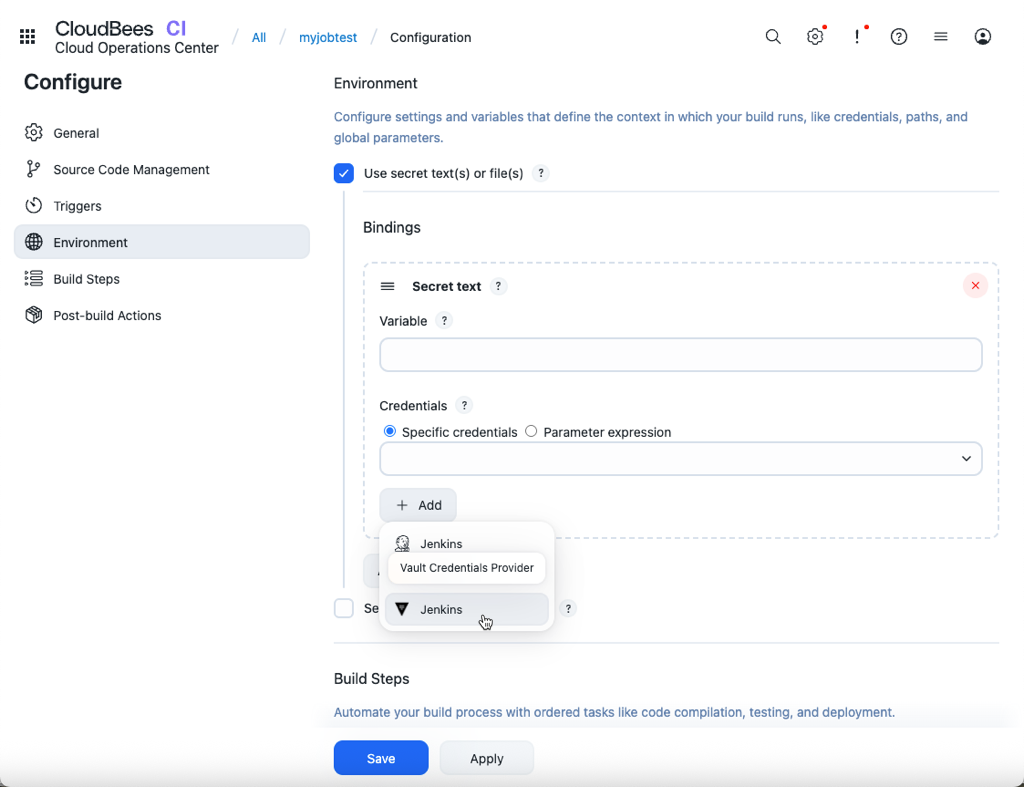Click the search magnifier icon
This screenshot has height=787, width=1024.
pos(773,37)
